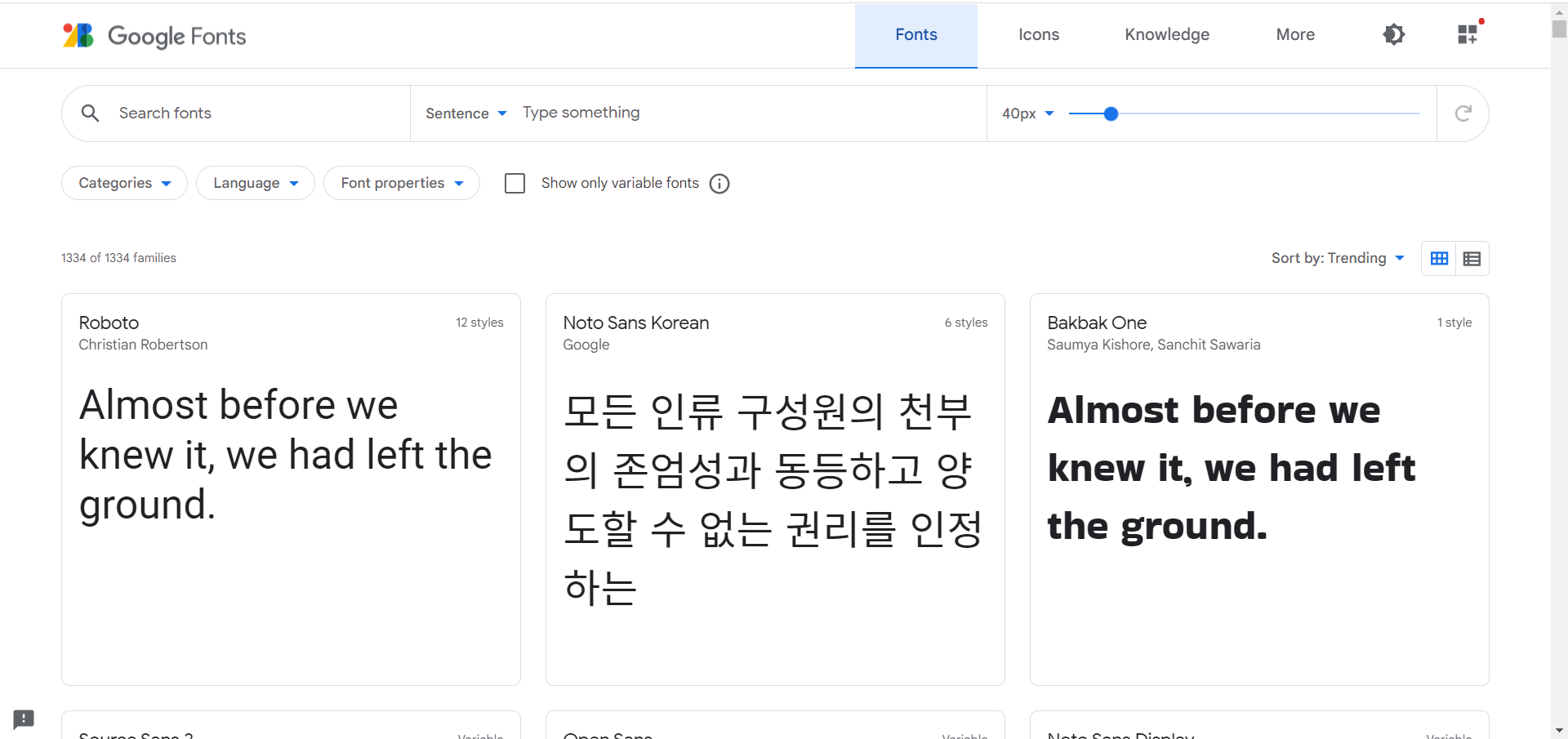Click the Roboto sample text preview
The image size is (1568, 739).
tap(286, 455)
